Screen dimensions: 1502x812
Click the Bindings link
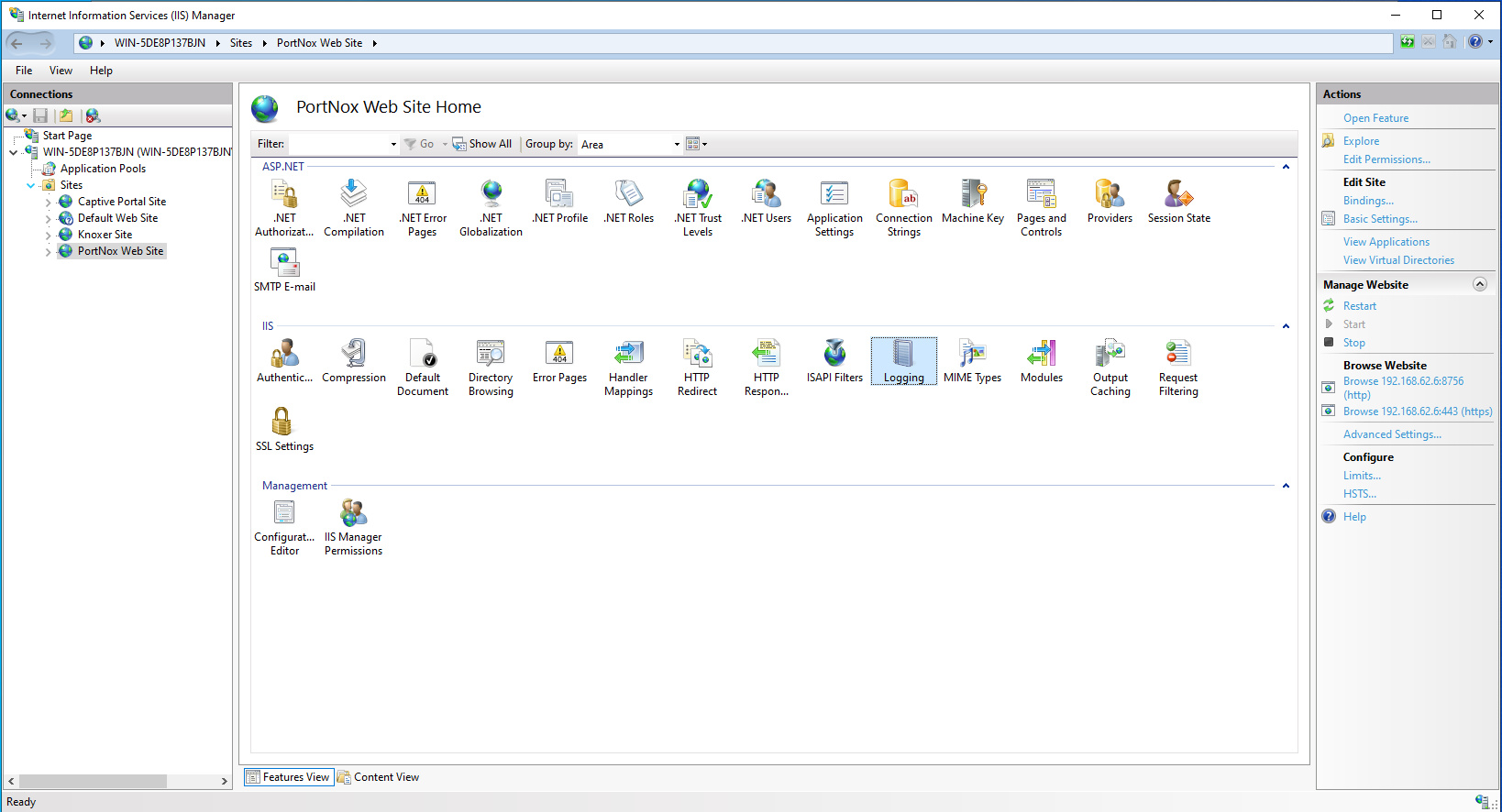coord(1368,201)
